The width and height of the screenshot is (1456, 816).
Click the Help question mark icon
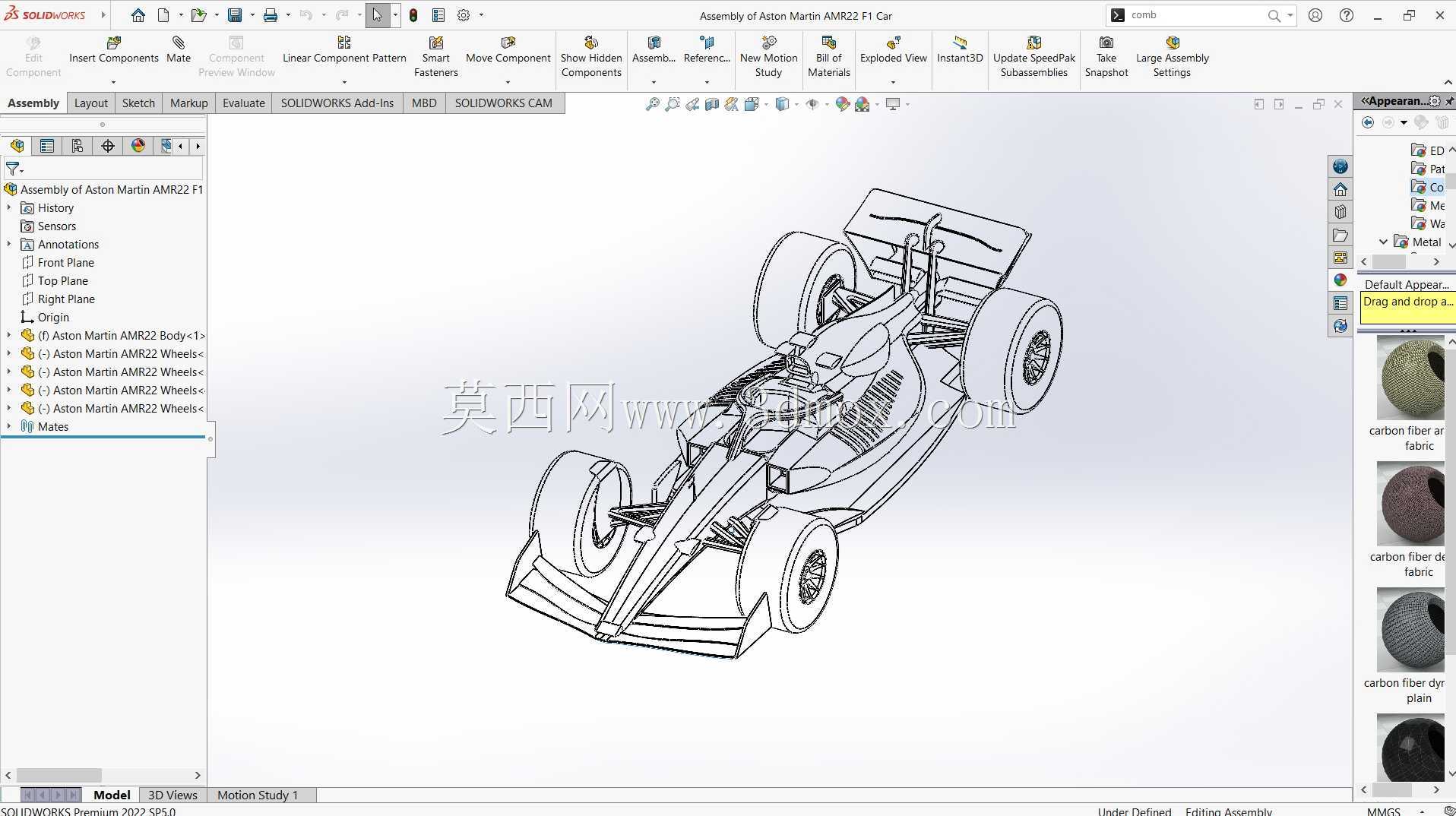[1347, 15]
